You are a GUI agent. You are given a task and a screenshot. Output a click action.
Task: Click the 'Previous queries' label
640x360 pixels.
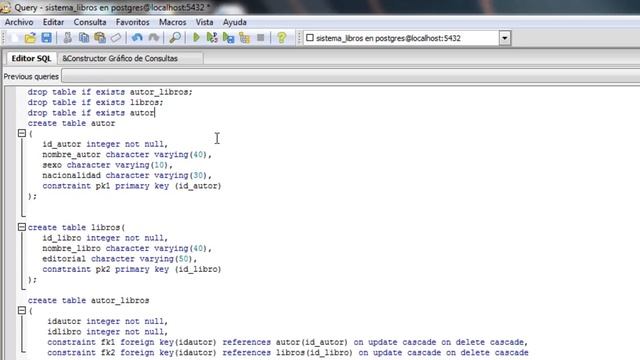31,76
